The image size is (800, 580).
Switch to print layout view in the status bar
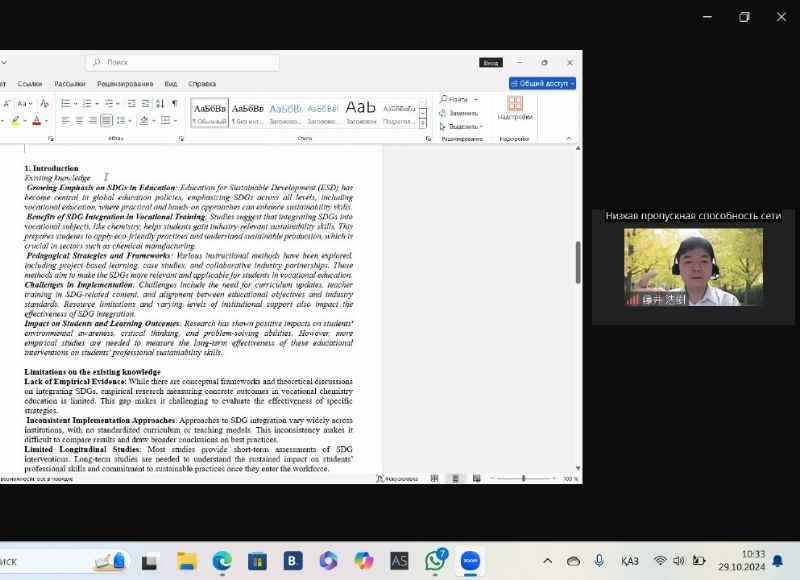455,479
